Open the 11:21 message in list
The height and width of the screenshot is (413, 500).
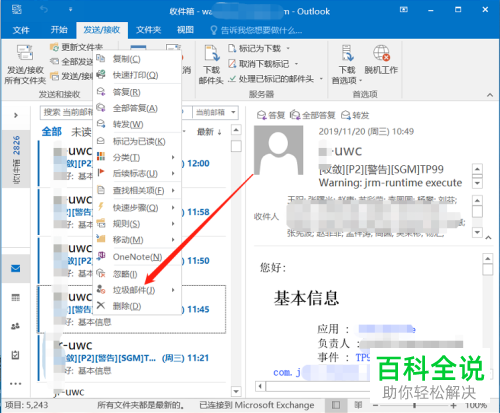133,358
